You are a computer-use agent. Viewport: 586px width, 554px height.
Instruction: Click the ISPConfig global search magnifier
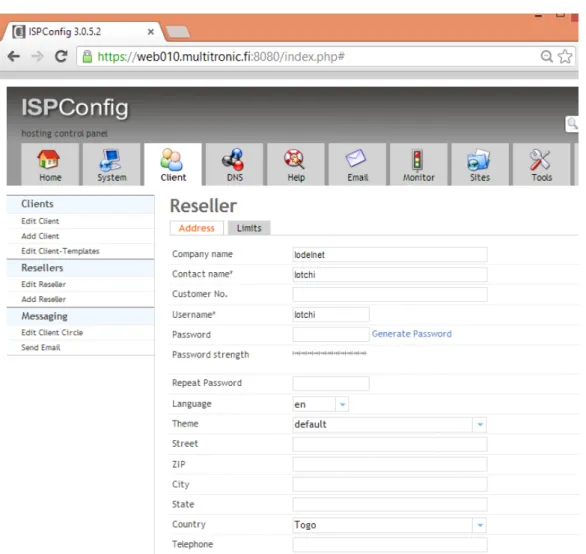(572, 124)
